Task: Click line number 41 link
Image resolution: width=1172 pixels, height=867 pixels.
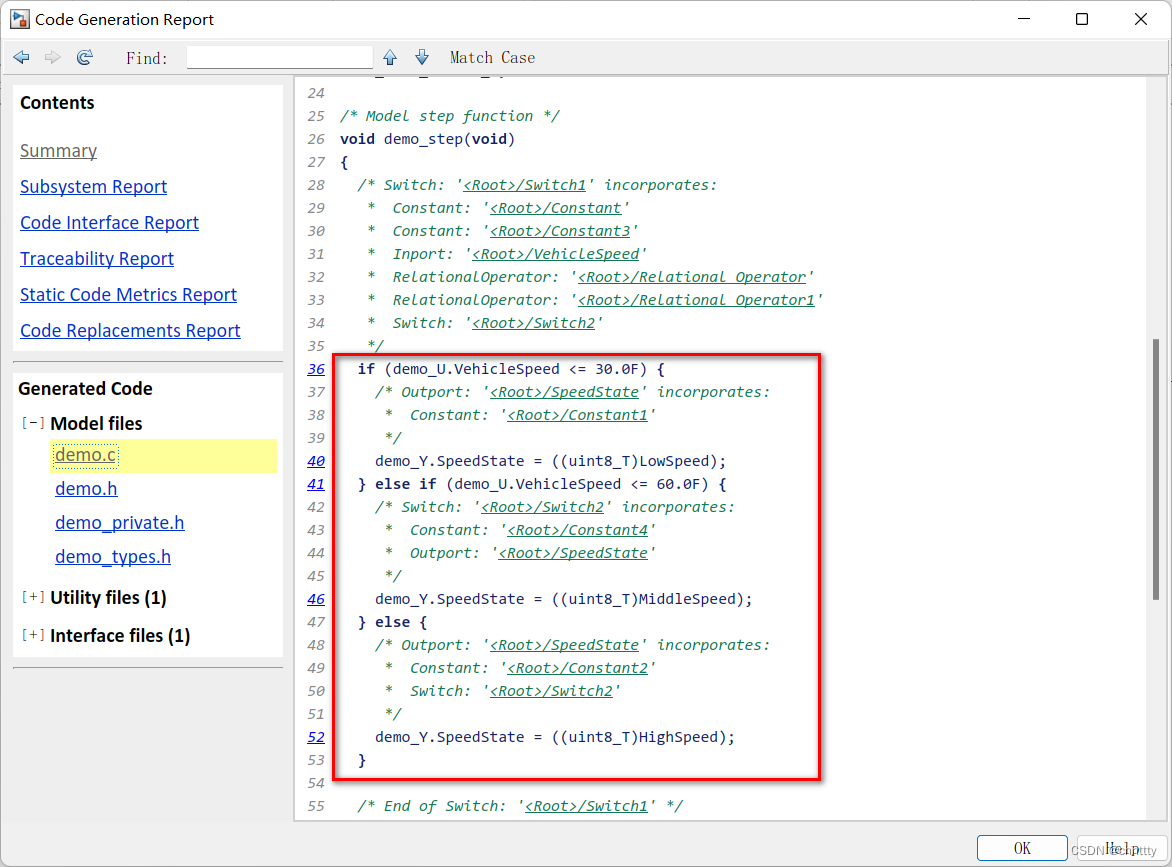Action: tap(316, 484)
